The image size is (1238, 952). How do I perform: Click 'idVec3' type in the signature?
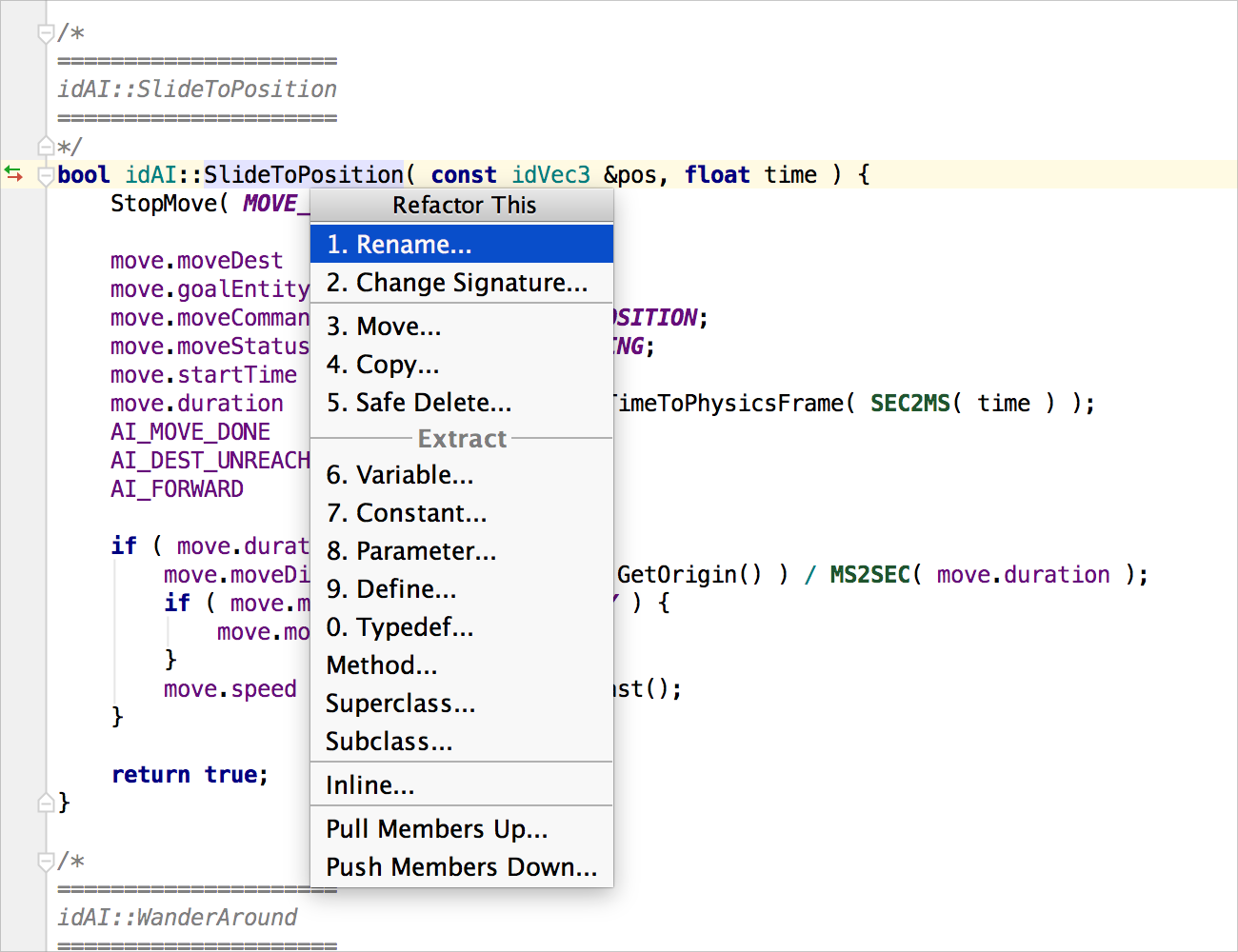click(x=550, y=175)
